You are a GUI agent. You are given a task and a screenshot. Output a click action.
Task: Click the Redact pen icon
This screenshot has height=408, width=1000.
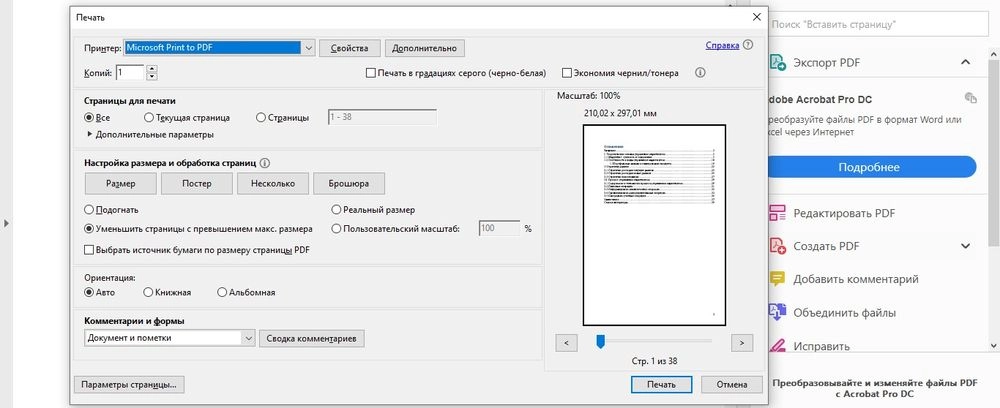click(777, 346)
